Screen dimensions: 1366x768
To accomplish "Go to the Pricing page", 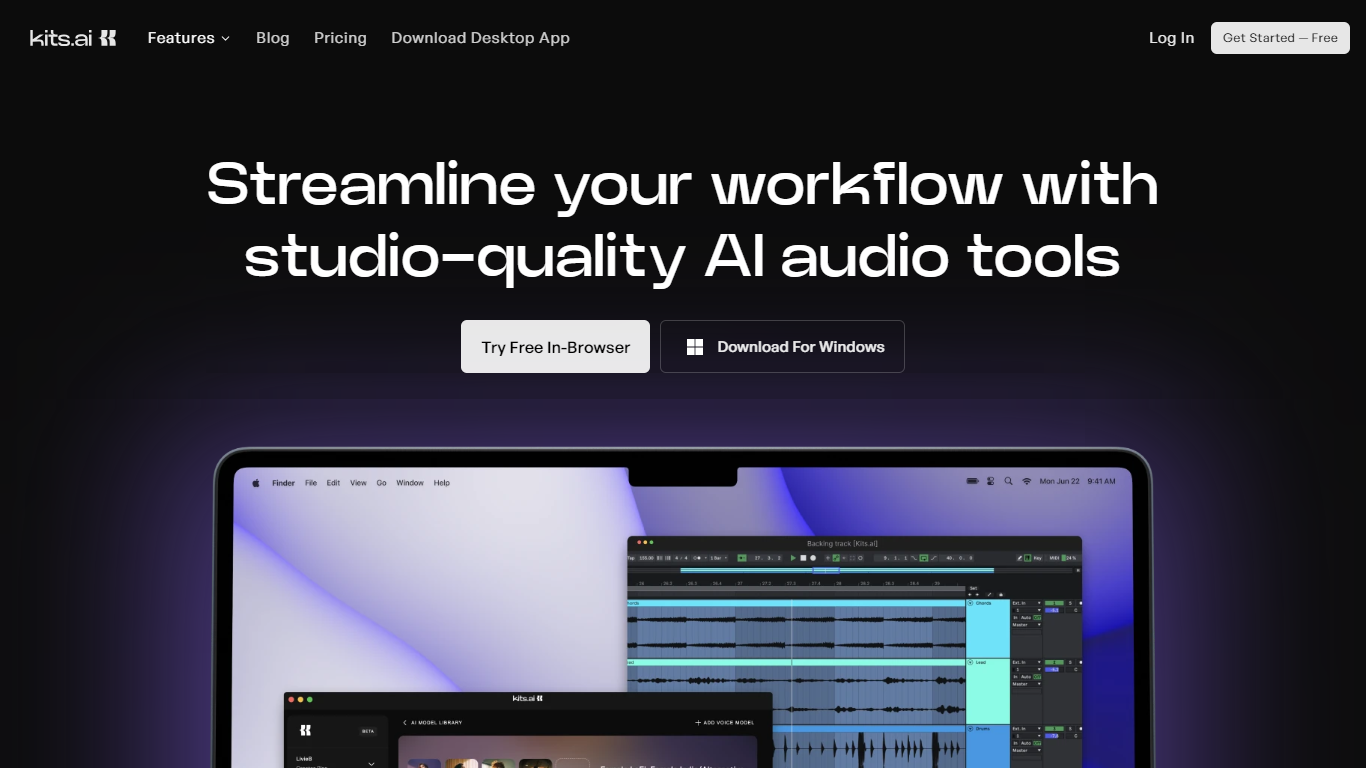I will pyautogui.click(x=340, y=38).
